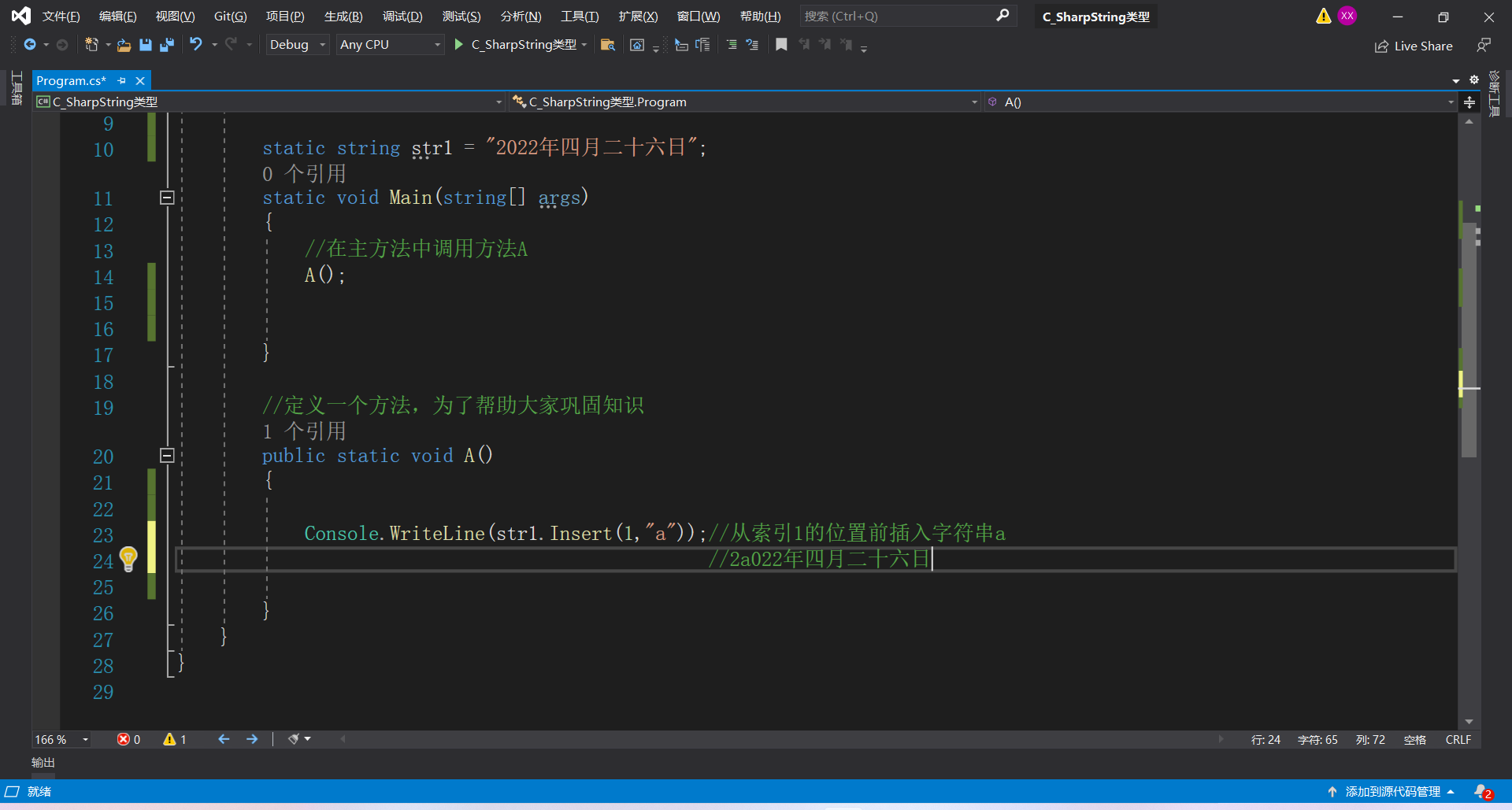Click the error count indicator showing 0
The height and width of the screenshot is (810, 1512).
coord(129,740)
